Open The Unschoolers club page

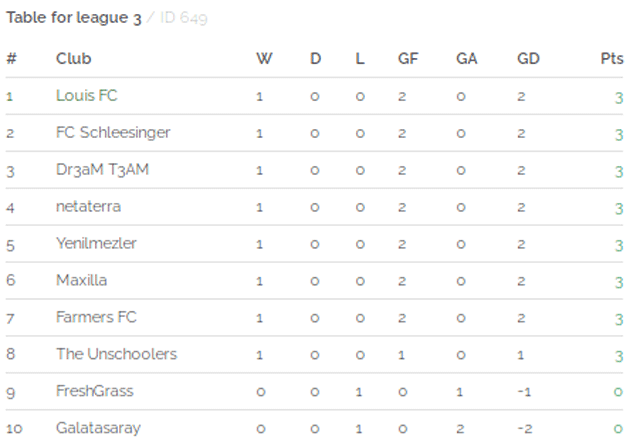point(116,354)
